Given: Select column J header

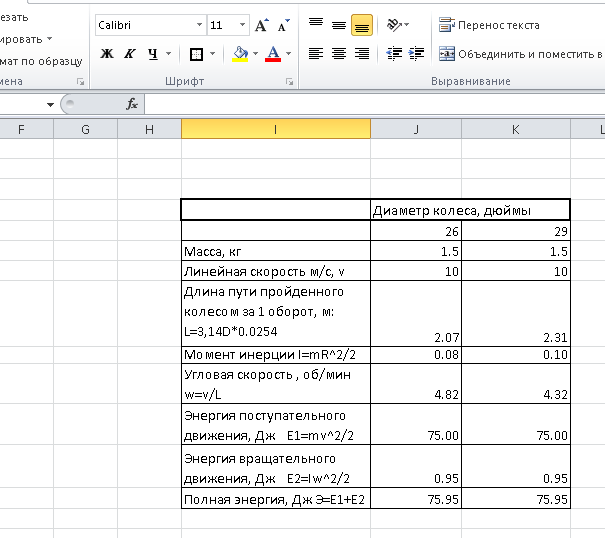Looking at the screenshot, I should [x=416, y=129].
